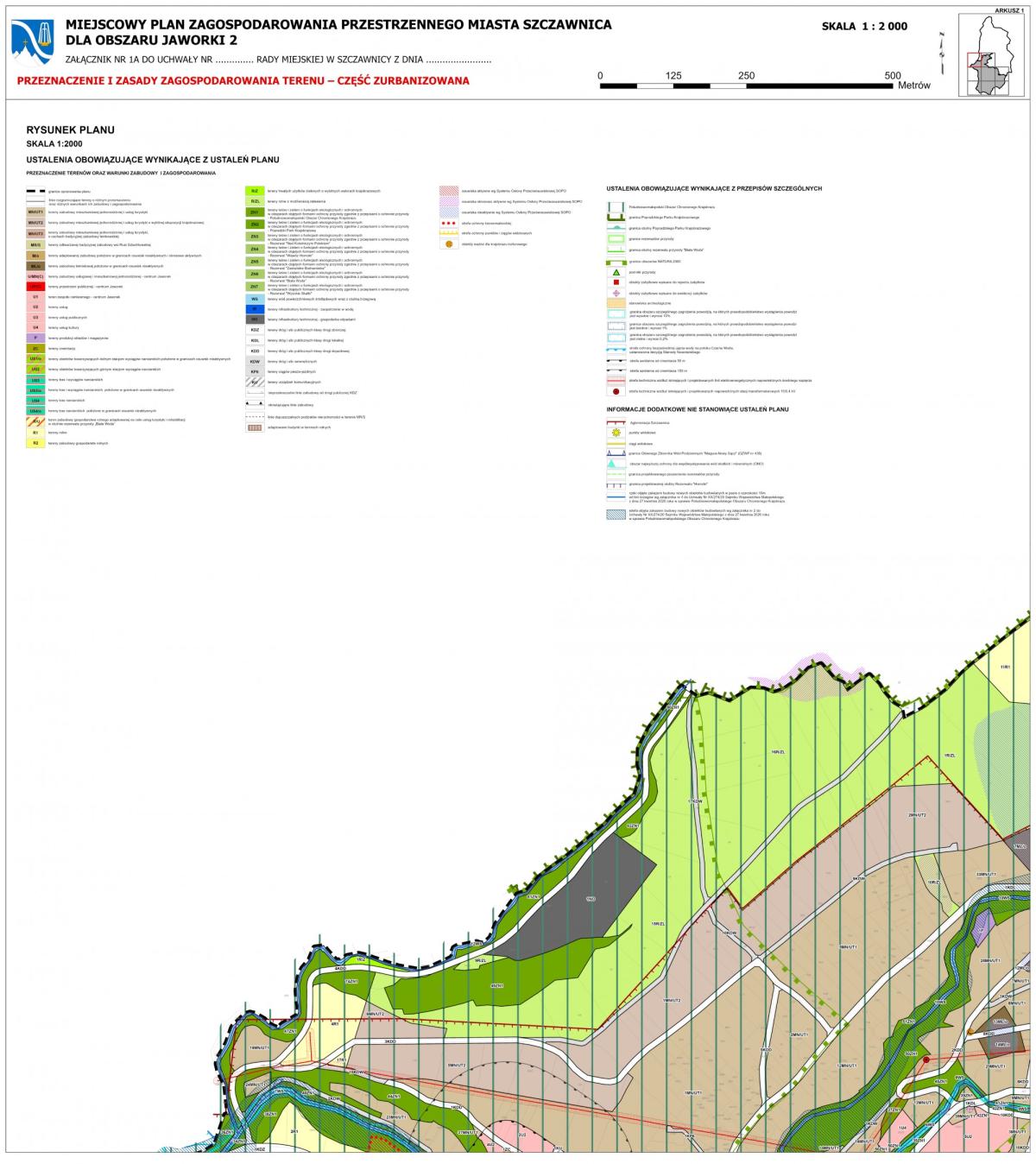Click the ZN7 green legend swatch

pos(255,287)
